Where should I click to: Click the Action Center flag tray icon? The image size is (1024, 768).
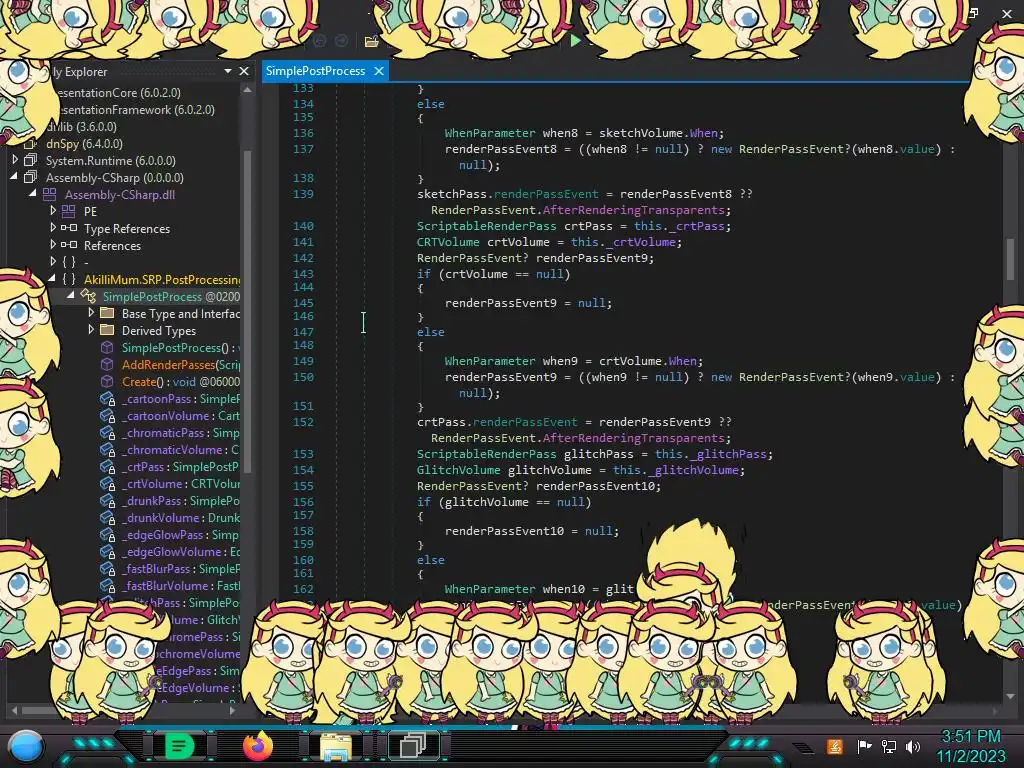[865, 746]
